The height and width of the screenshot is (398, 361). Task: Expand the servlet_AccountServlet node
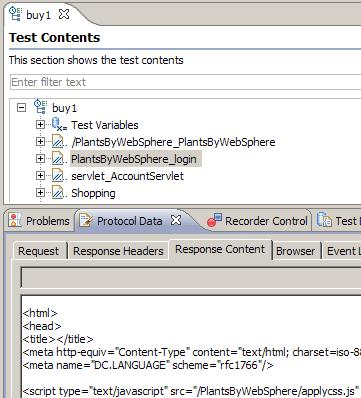40,176
